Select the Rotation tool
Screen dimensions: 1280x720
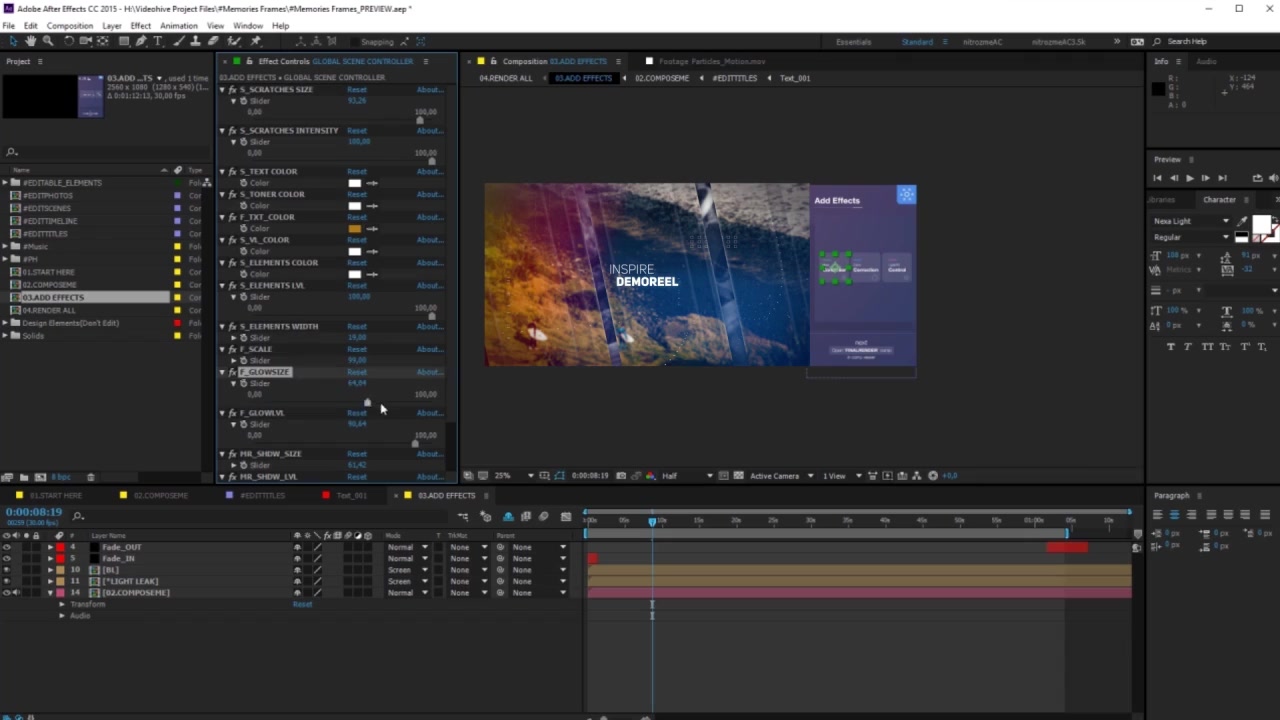(x=69, y=41)
